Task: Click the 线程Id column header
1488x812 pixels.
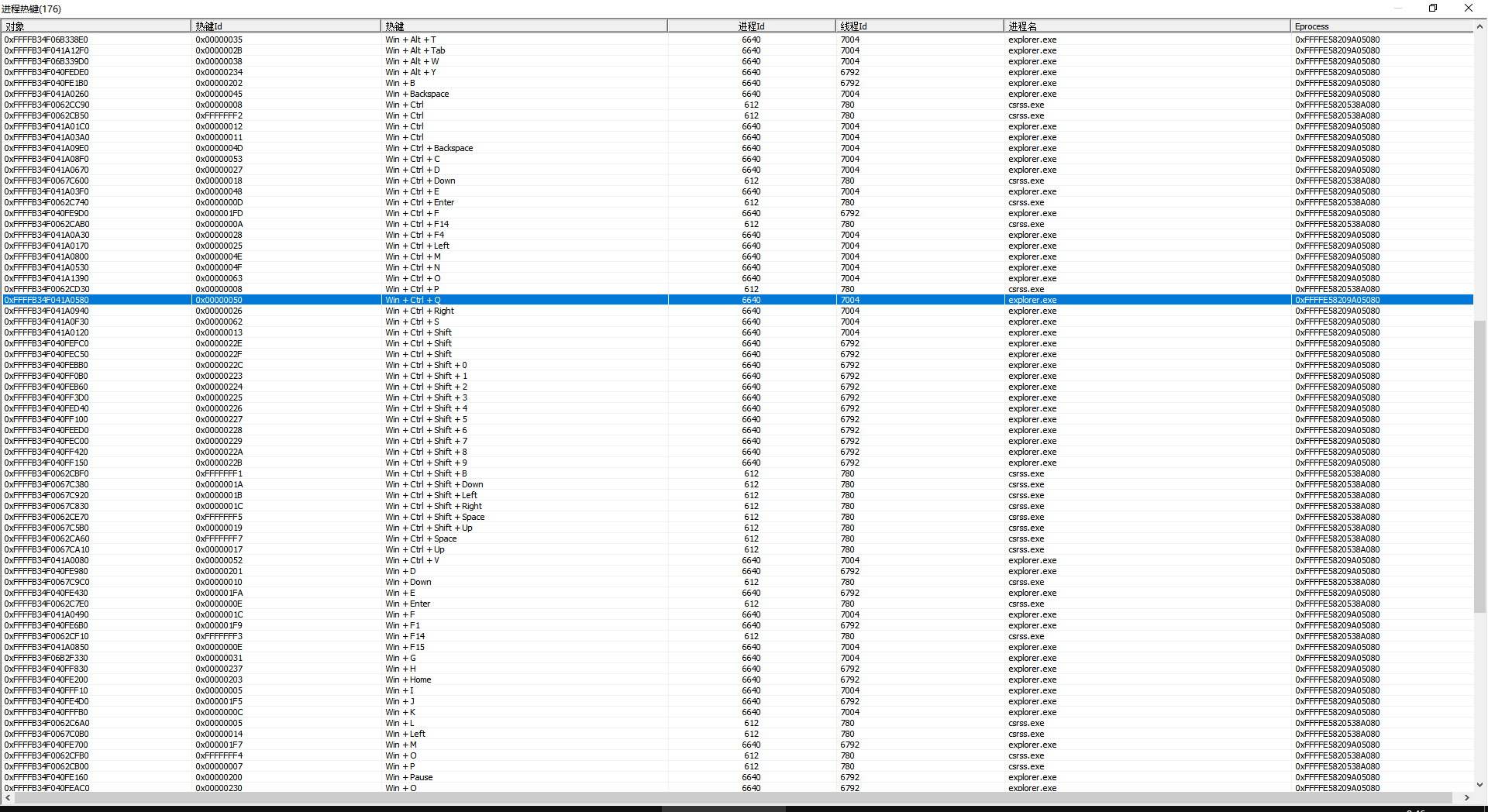Action: 919,26
